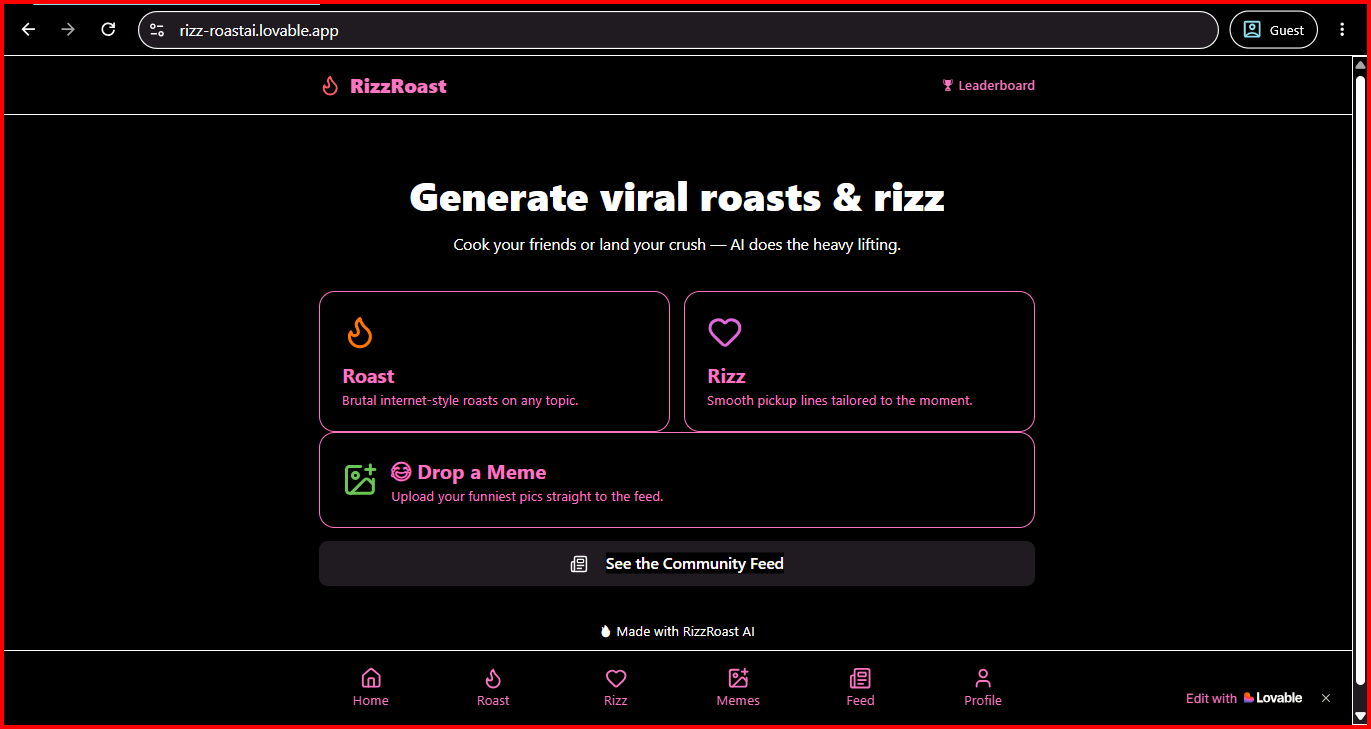Click the trophy icon beside Leaderboard
1371x729 pixels.
[948, 86]
